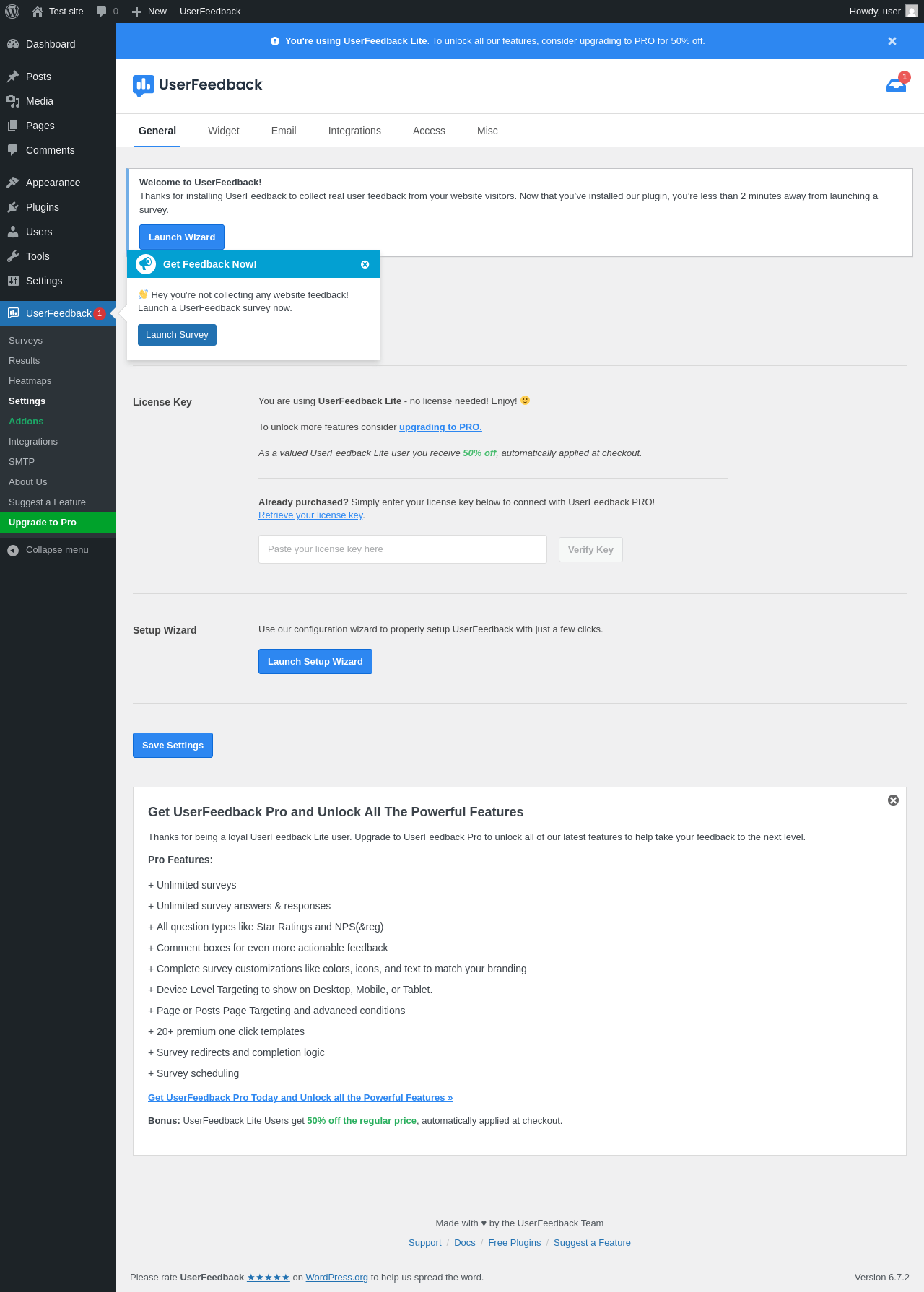This screenshot has height=1292, width=924.
Task: Dismiss the Pro features upsell box
Action: pyautogui.click(x=893, y=800)
